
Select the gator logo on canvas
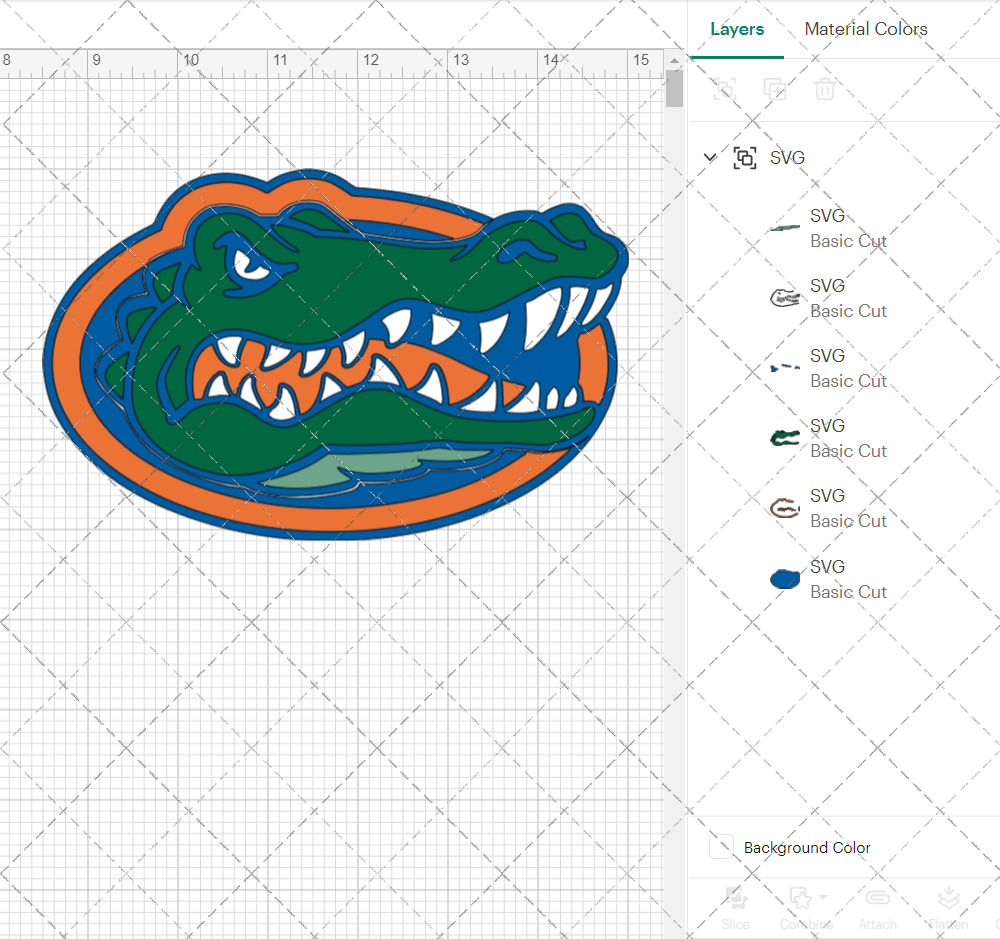335,355
